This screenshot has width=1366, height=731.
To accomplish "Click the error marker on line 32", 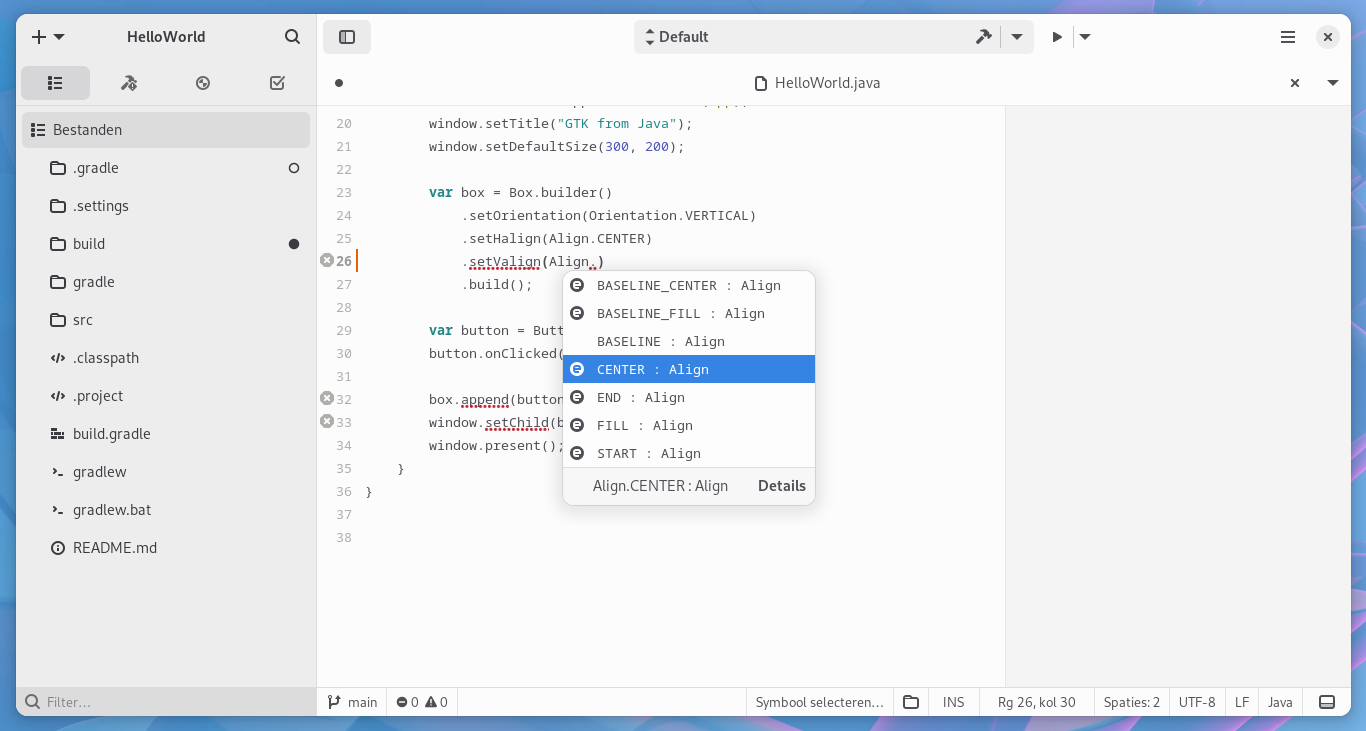I will [327, 397].
